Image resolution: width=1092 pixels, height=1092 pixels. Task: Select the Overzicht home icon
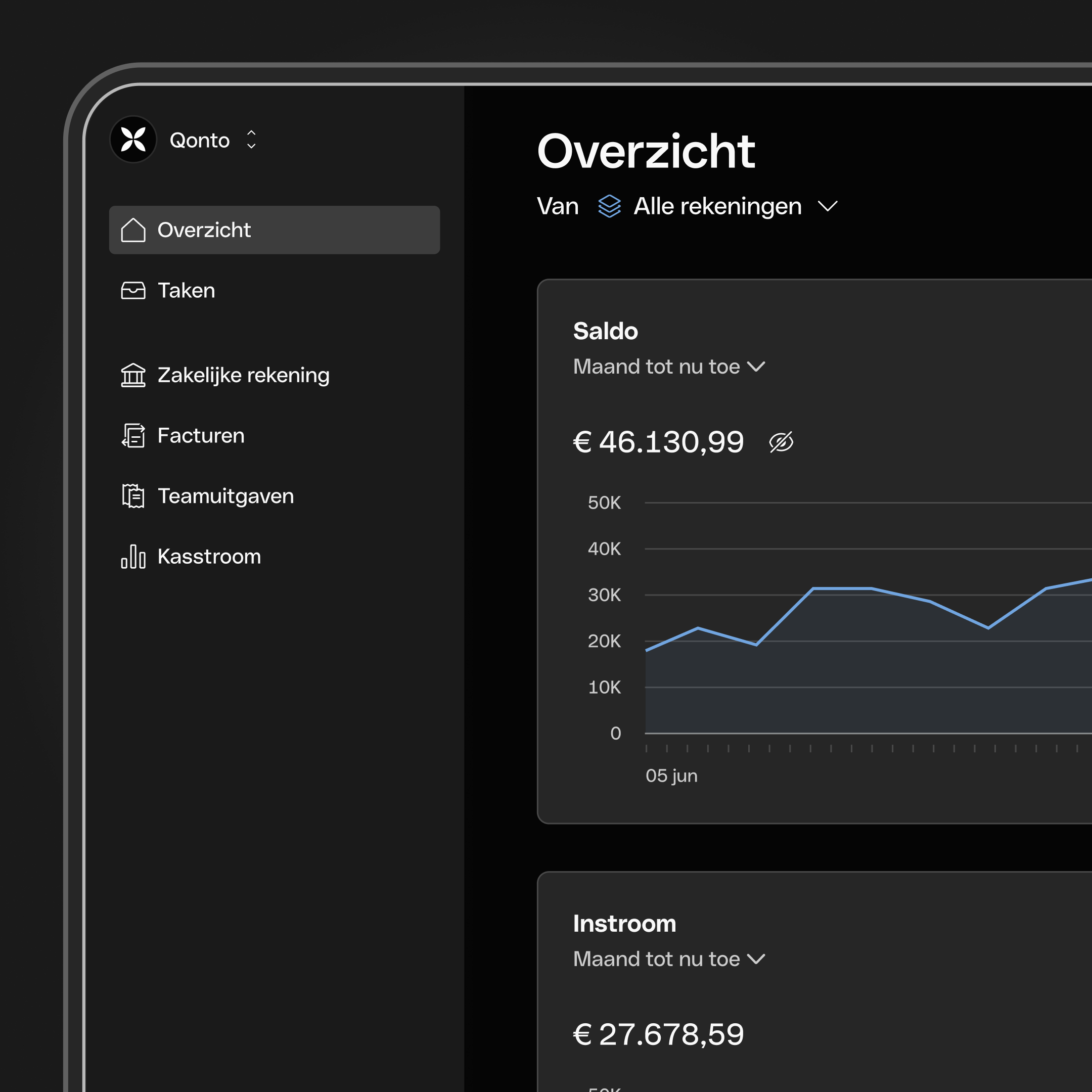133,230
